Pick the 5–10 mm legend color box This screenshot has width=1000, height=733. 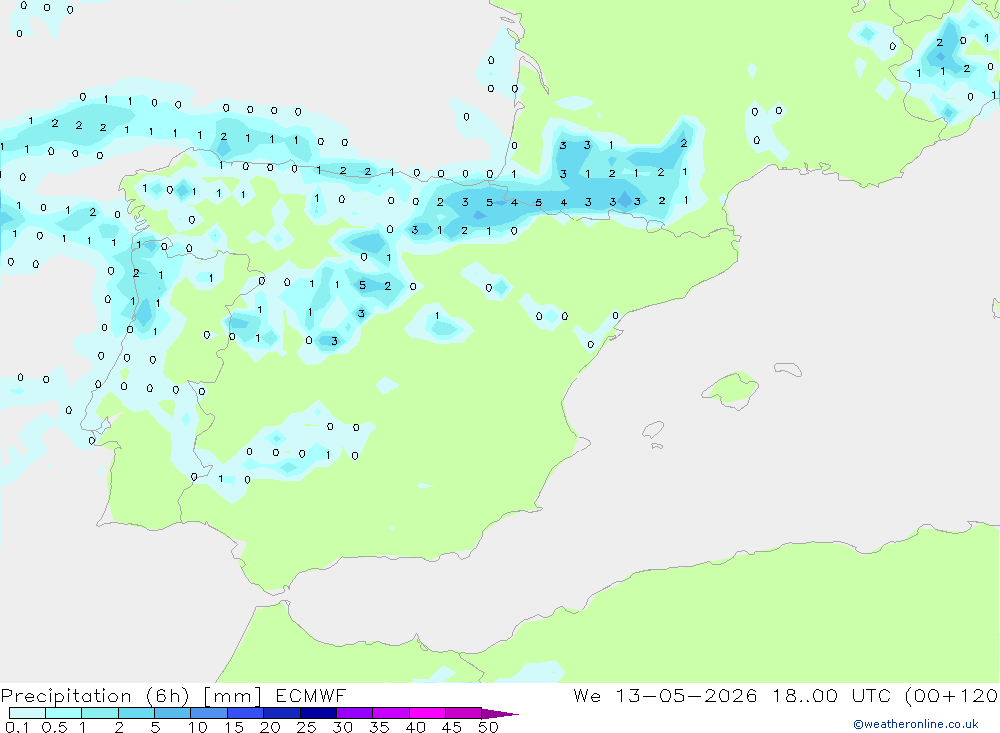point(173,713)
